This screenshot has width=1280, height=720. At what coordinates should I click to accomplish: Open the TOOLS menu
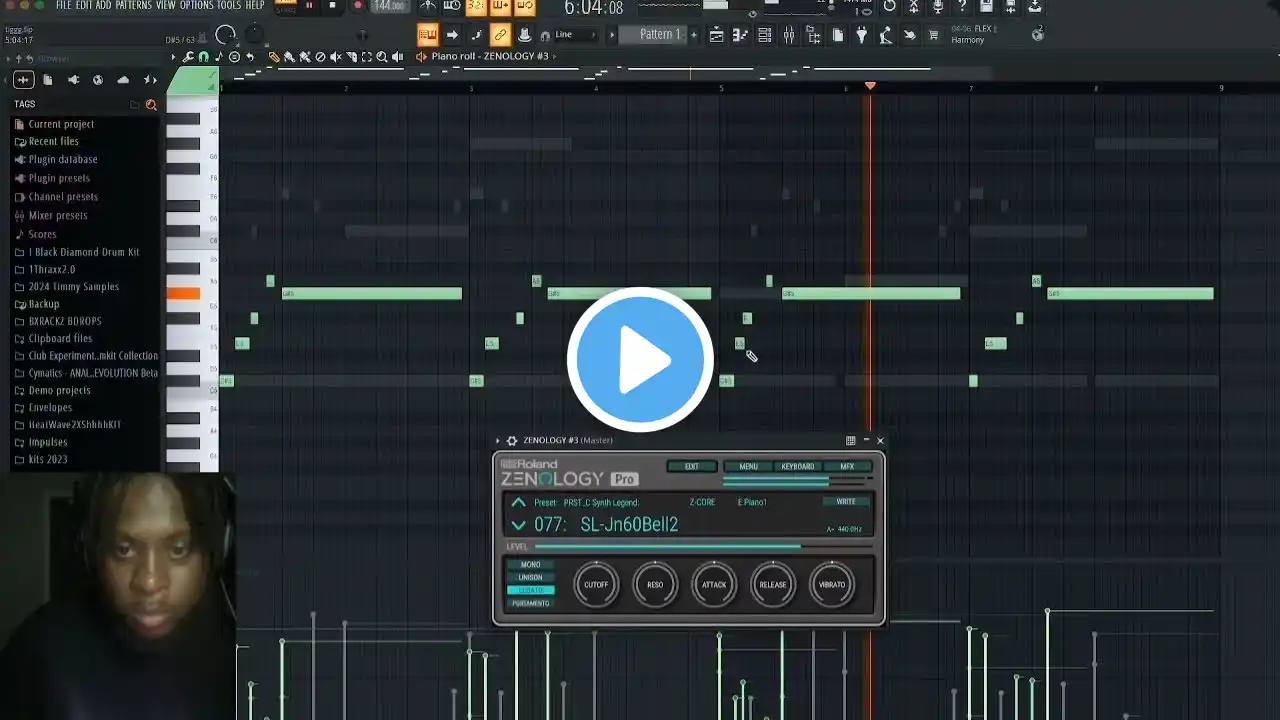coord(229,5)
